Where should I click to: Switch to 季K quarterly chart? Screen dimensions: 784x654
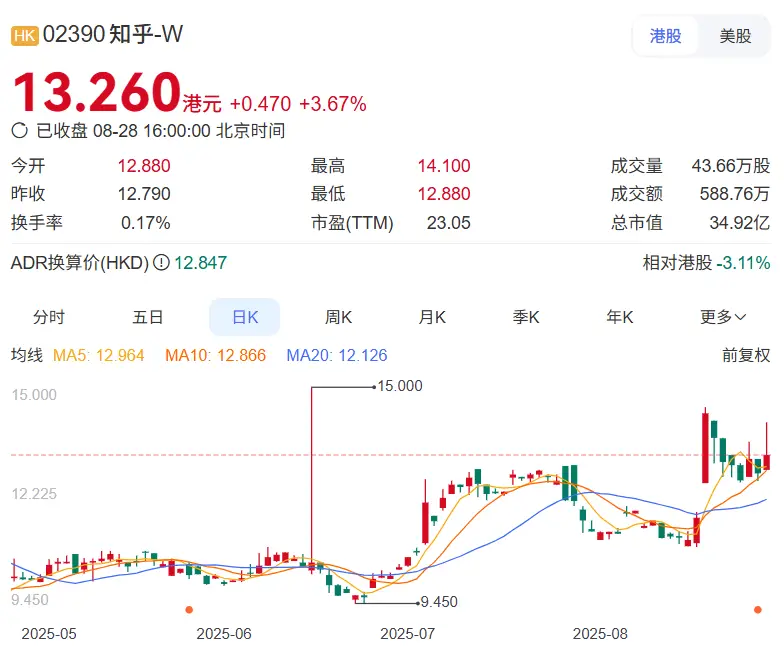[x=526, y=317]
